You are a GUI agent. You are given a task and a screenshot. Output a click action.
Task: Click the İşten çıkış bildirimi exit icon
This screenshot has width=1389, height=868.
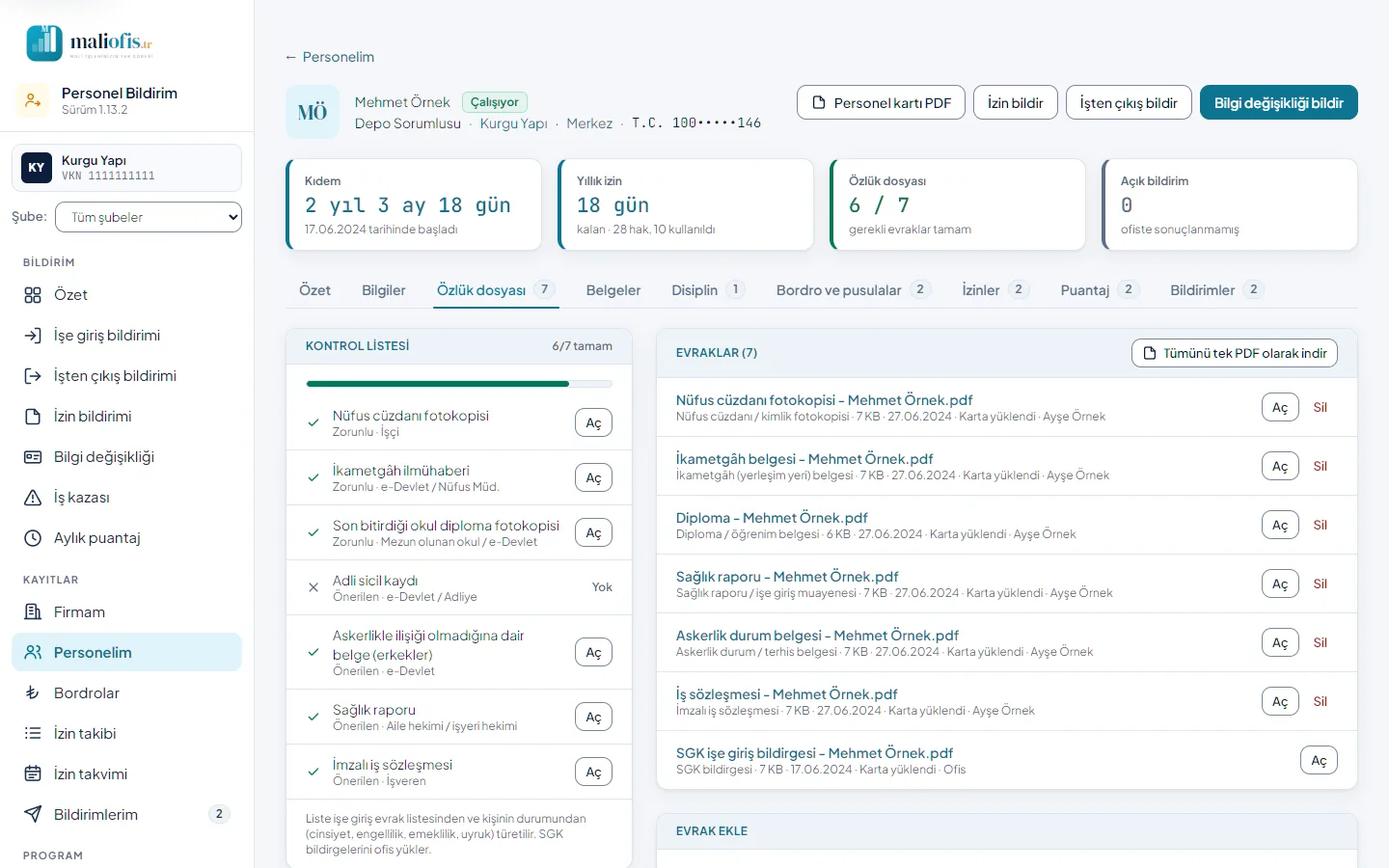(33, 376)
